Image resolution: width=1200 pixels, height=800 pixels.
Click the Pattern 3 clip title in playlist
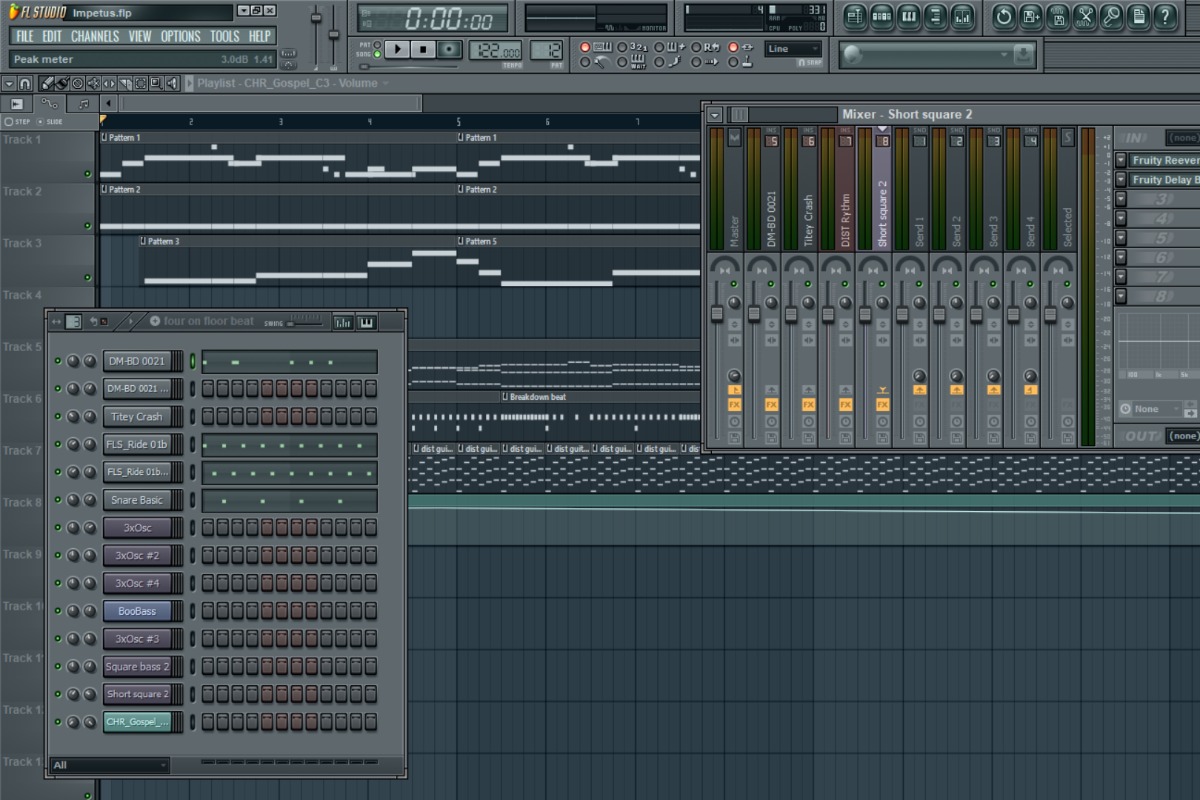click(163, 241)
